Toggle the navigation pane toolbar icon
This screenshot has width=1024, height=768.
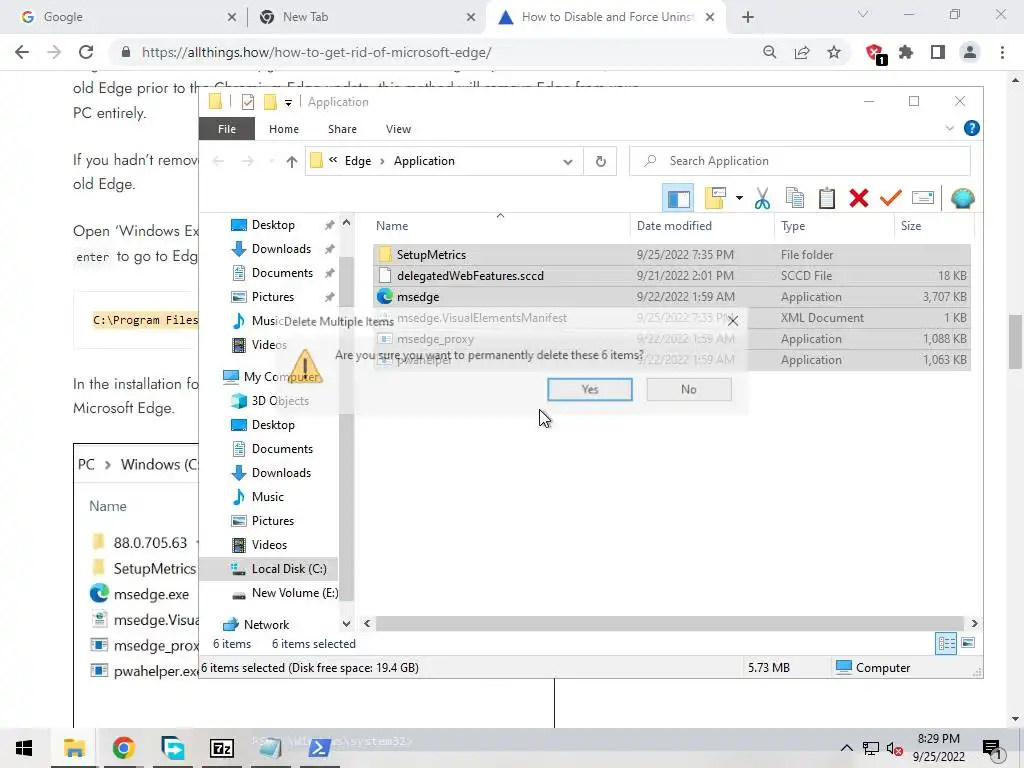678,198
